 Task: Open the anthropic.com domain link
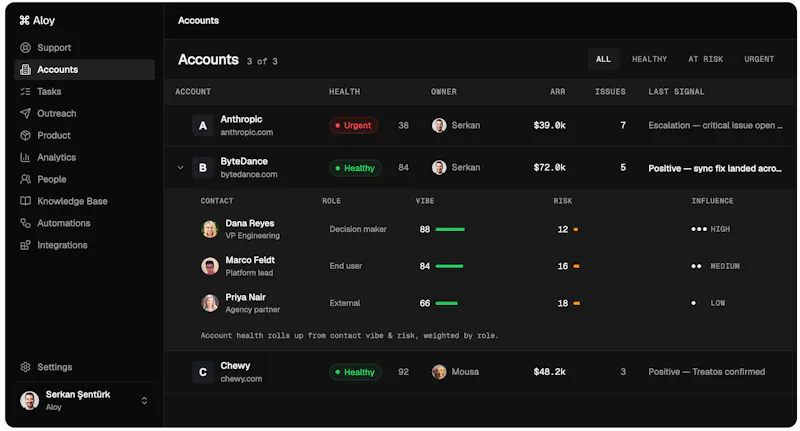click(x=246, y=133)
